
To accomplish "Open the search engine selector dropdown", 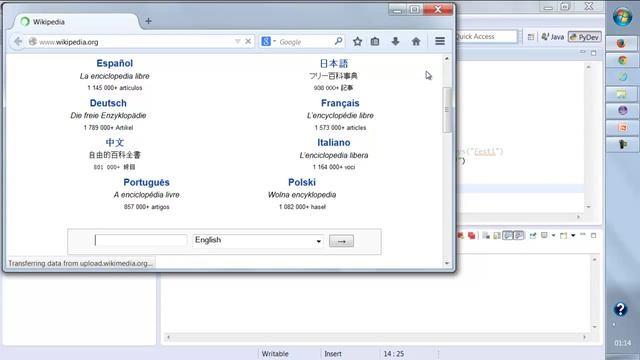I will [x=274, y=41].
